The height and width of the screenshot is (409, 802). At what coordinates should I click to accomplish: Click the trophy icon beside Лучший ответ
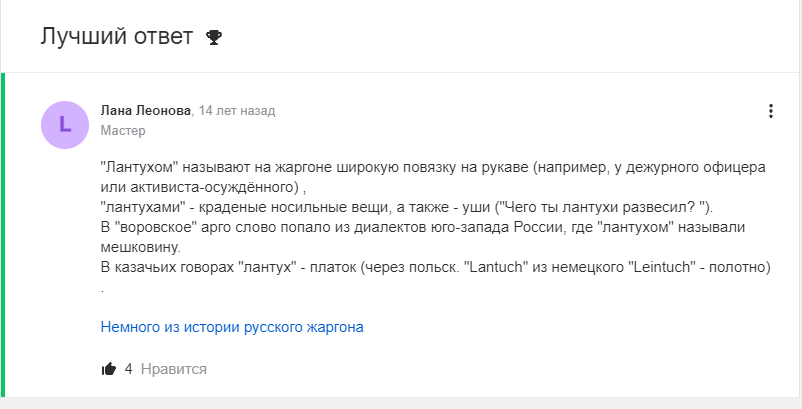point(214,37)
